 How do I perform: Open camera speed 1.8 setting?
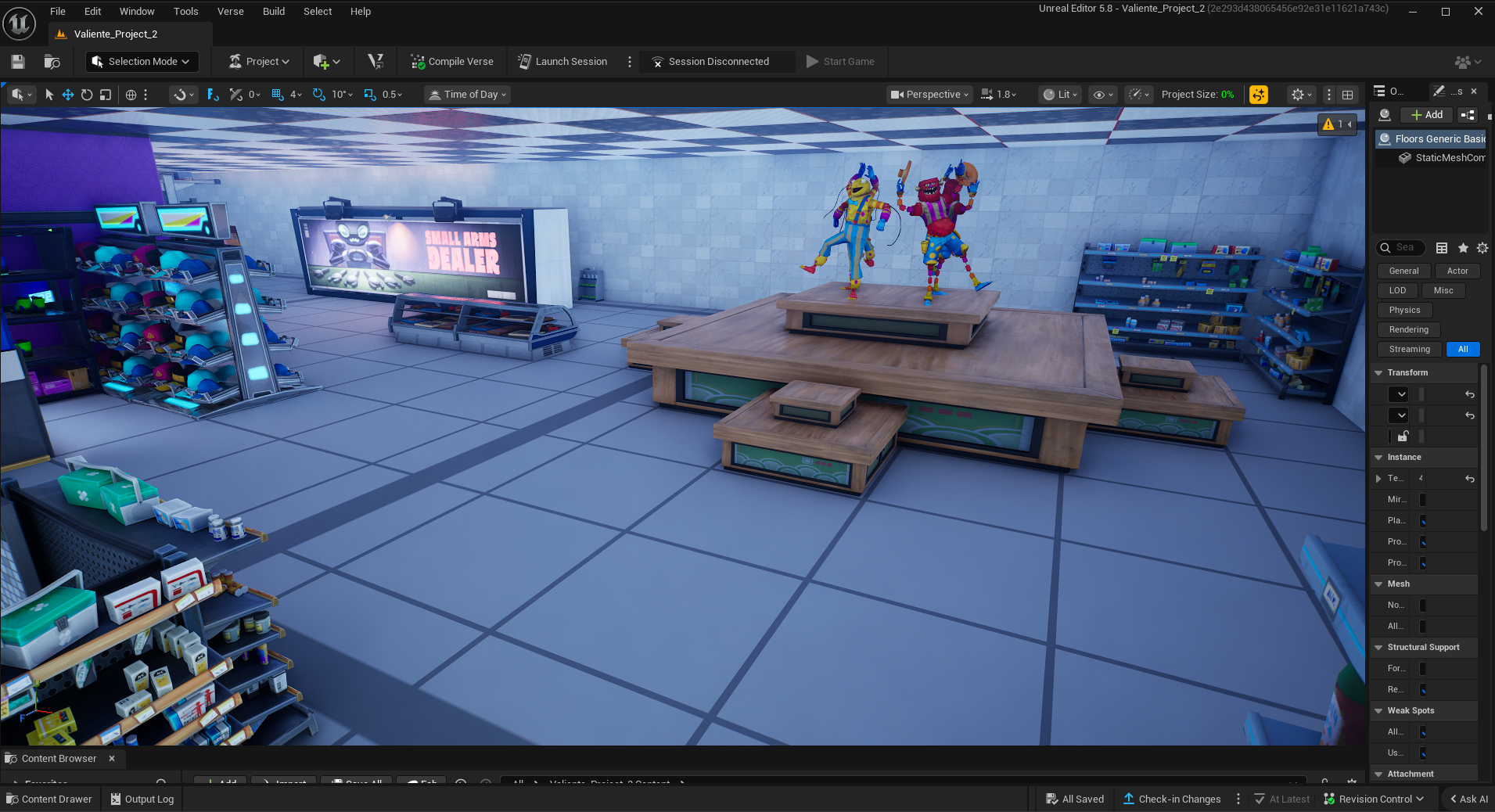(x=999, y=95)
